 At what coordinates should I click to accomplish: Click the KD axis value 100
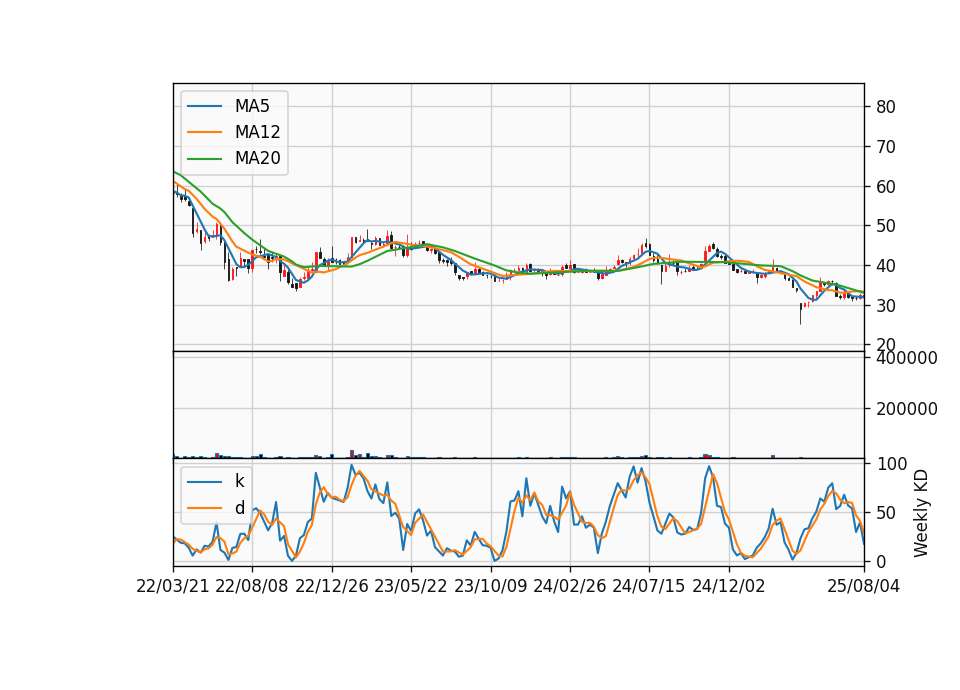pos(891,464)
